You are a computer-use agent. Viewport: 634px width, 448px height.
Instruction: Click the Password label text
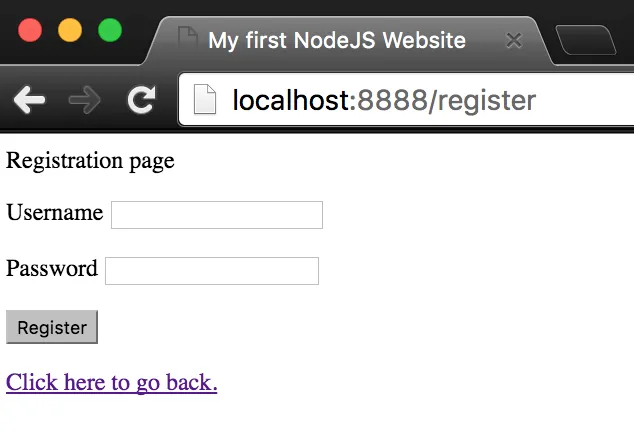tap(52, 268)
